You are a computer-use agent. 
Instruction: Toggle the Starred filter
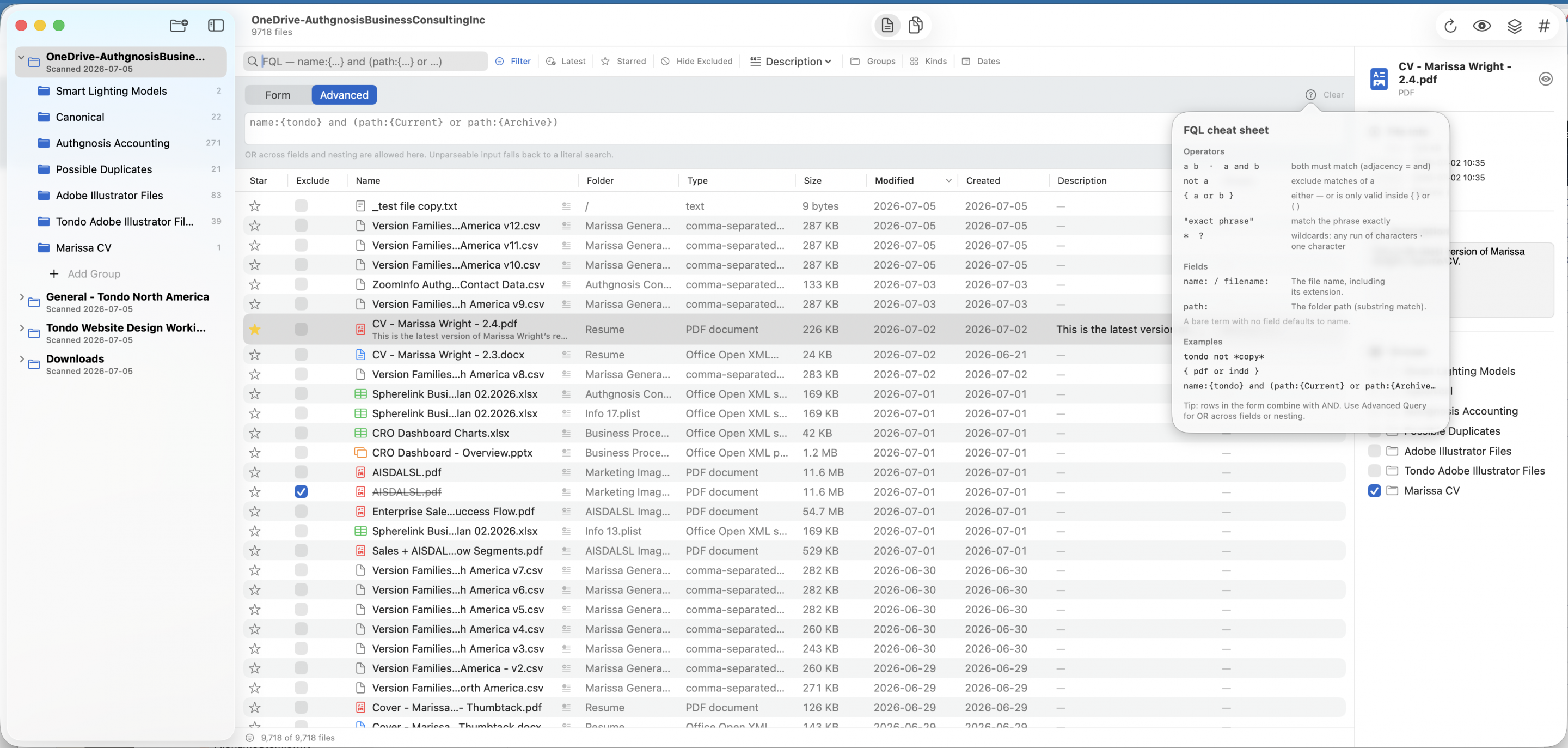point(623,61)
